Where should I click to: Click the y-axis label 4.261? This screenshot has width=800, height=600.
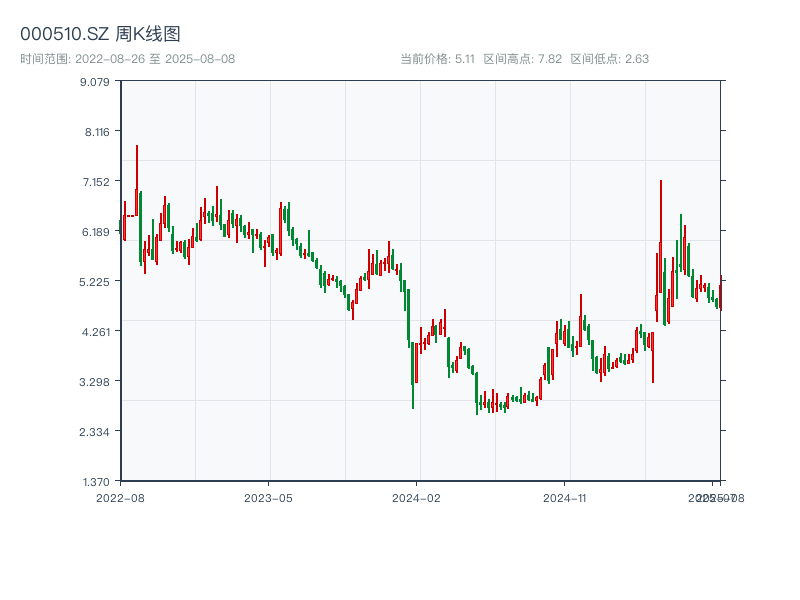(95, 332)
